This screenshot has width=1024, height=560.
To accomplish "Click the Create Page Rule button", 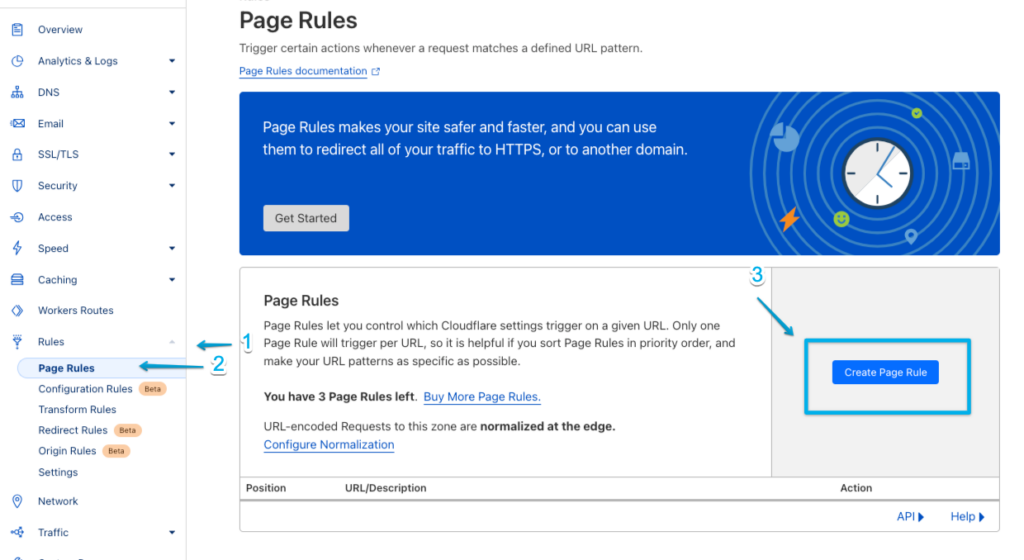I will click(x=885, y=372).
